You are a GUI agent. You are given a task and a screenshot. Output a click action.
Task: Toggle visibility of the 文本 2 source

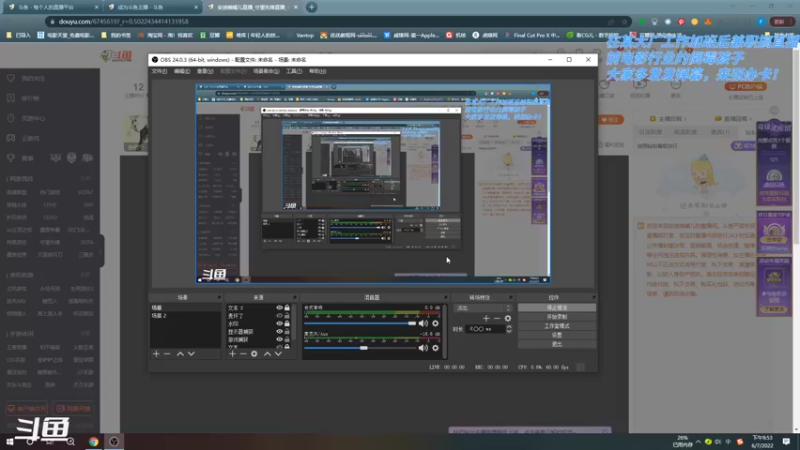pyautogui.click(x=279, y=308)
